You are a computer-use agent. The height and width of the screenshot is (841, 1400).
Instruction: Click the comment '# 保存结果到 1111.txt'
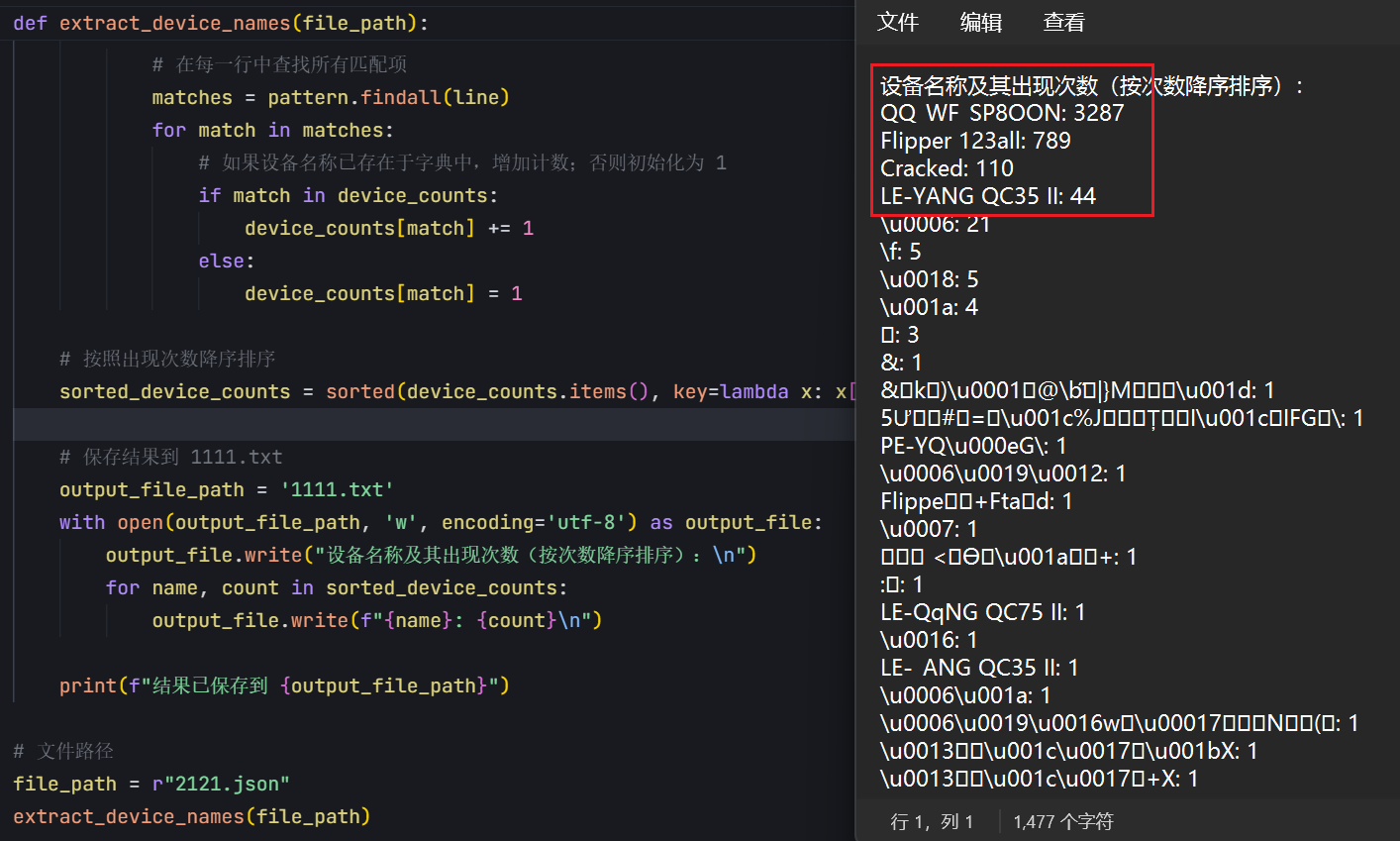(x=170, y=457)
